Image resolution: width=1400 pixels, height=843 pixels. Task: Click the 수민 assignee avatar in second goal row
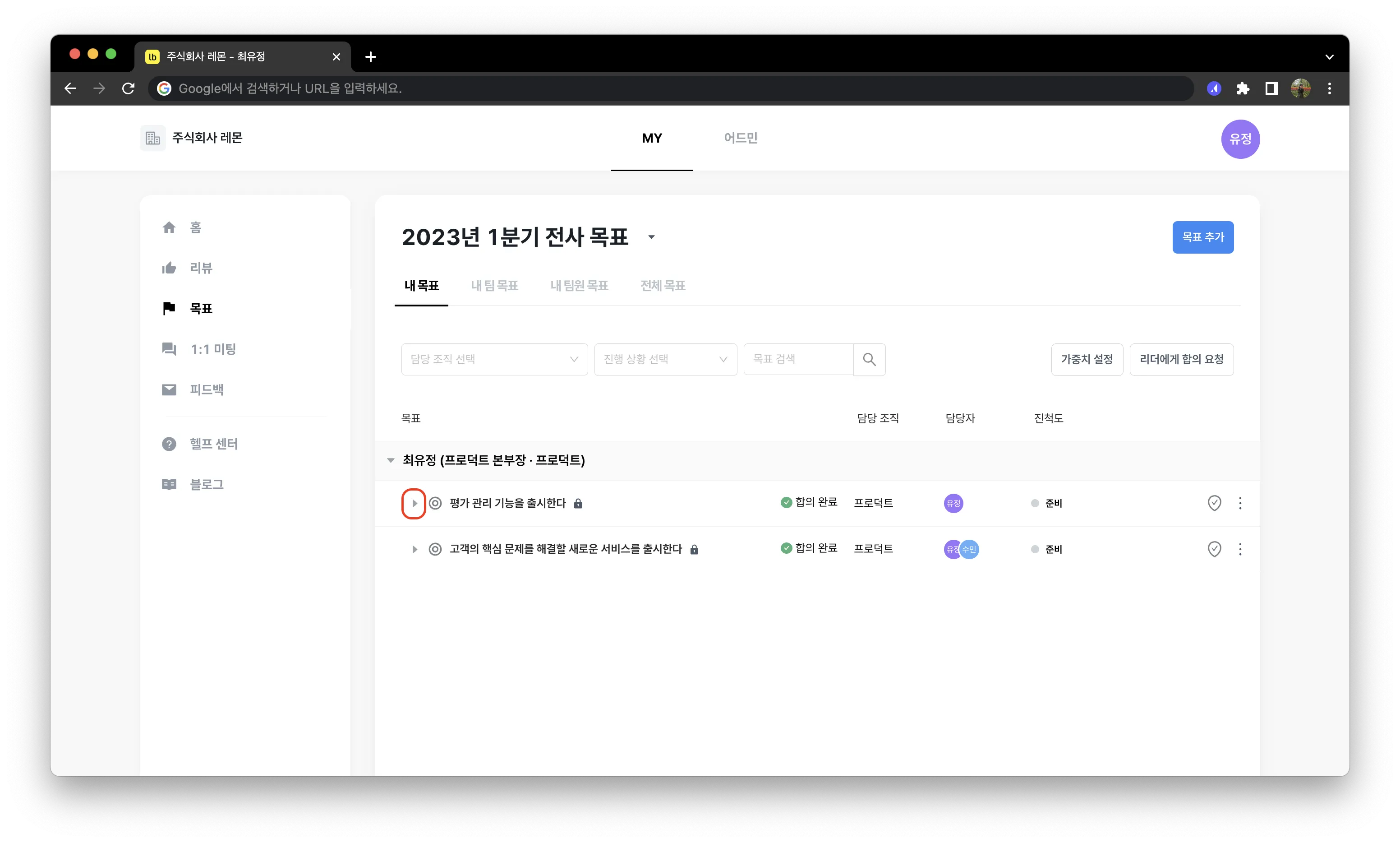tap(970, 549)
